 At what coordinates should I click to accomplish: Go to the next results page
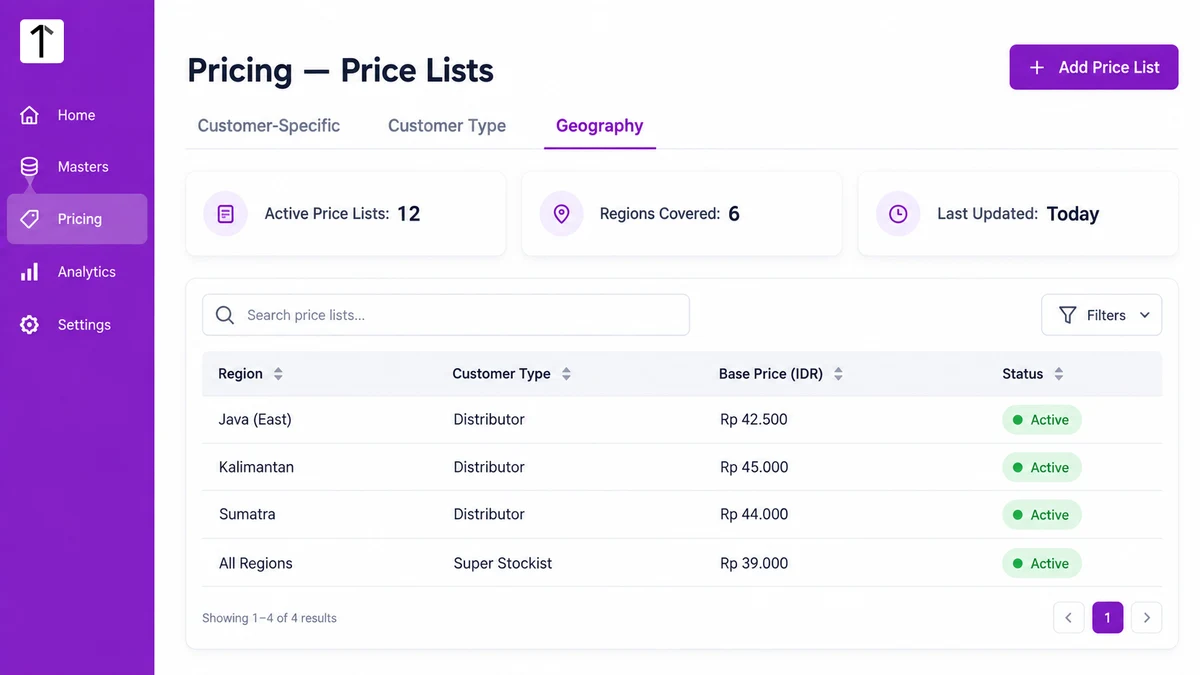(x=1147, y=618)
